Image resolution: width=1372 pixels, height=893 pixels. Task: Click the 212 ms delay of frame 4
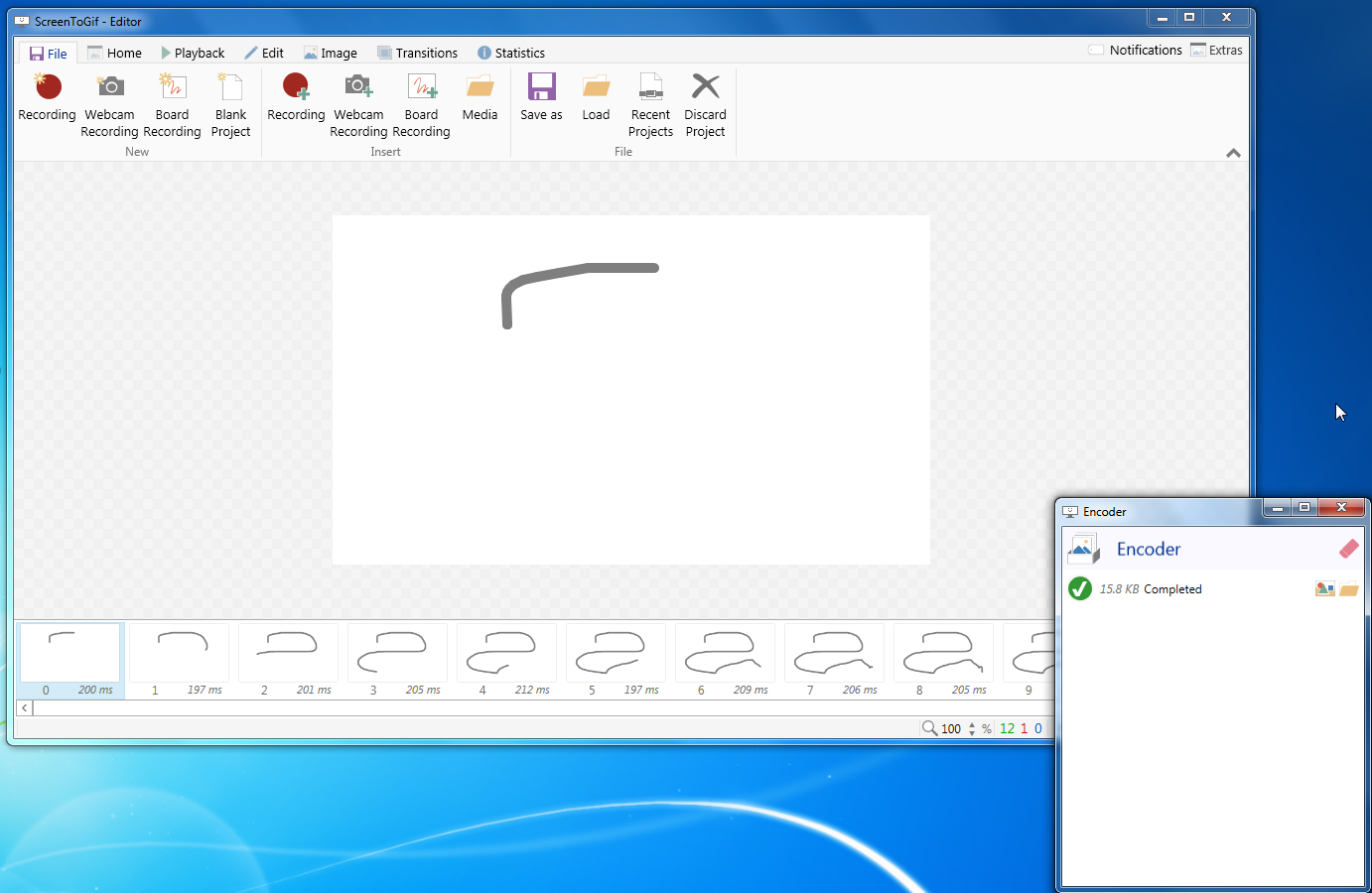coord(532,690)
